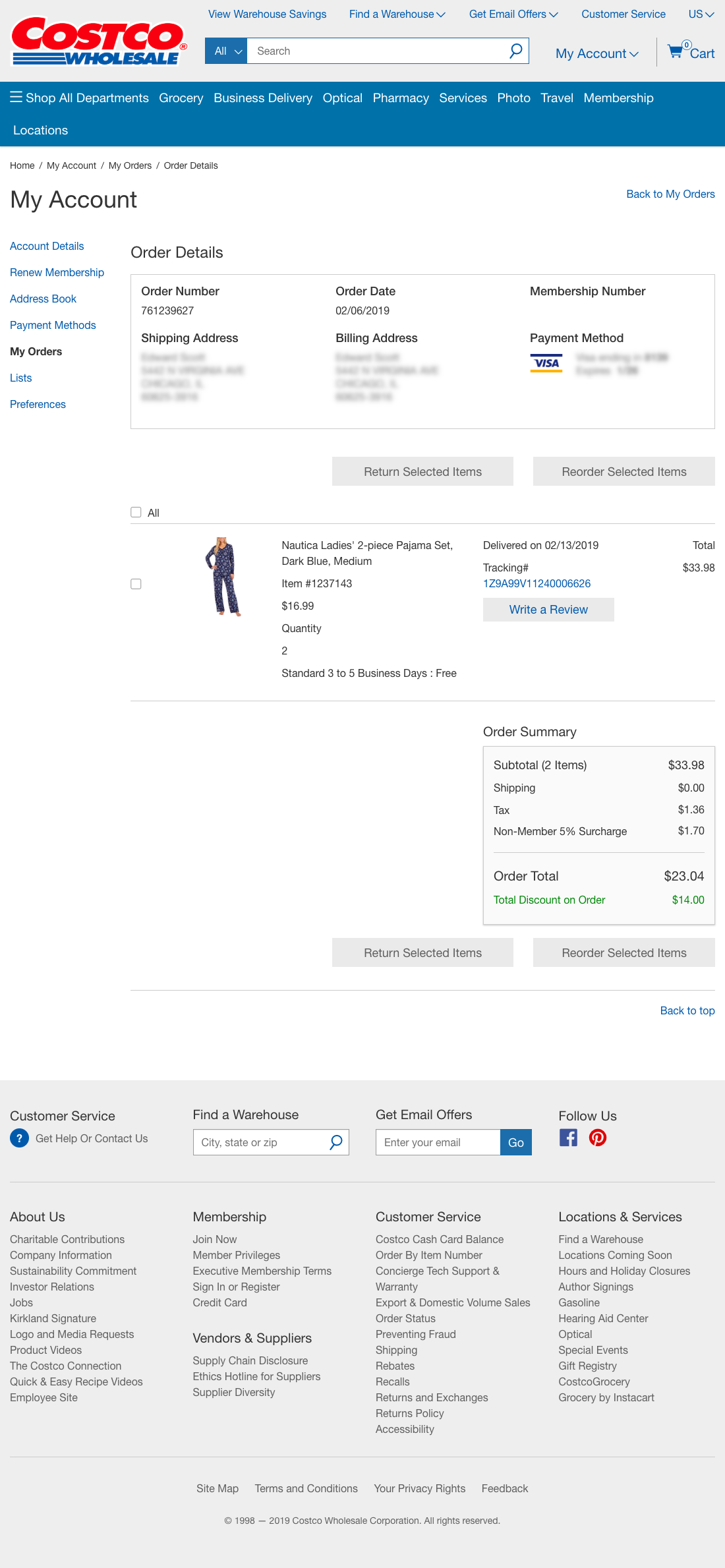The width and height of the screenshot is (725, 1568).
Task: Click the search magnifier icon in header
Action: 516,51
